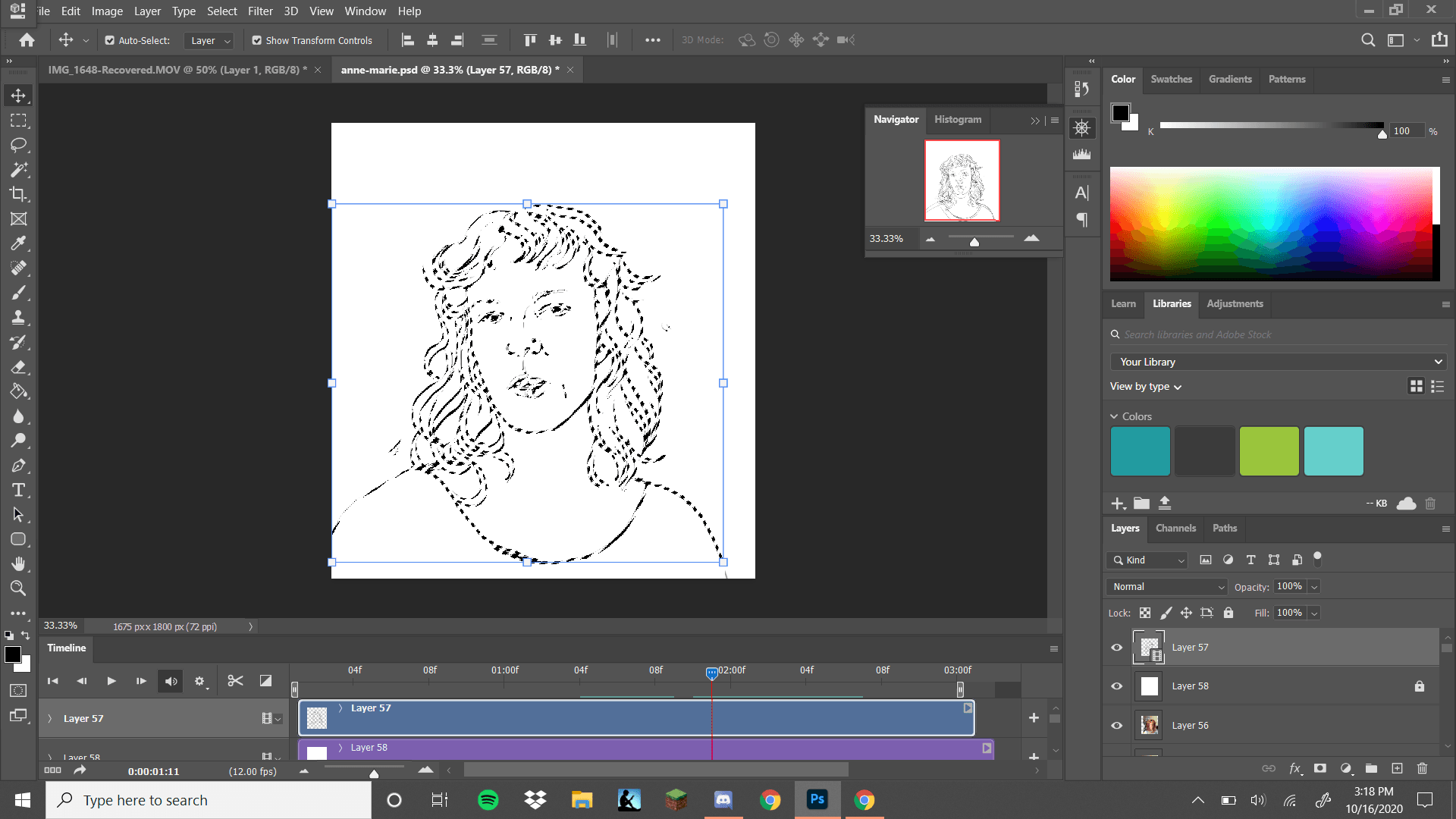Hide Layer 58 visibility eye
This screenshot has height=819, width=1456.
coord(1116,686)
